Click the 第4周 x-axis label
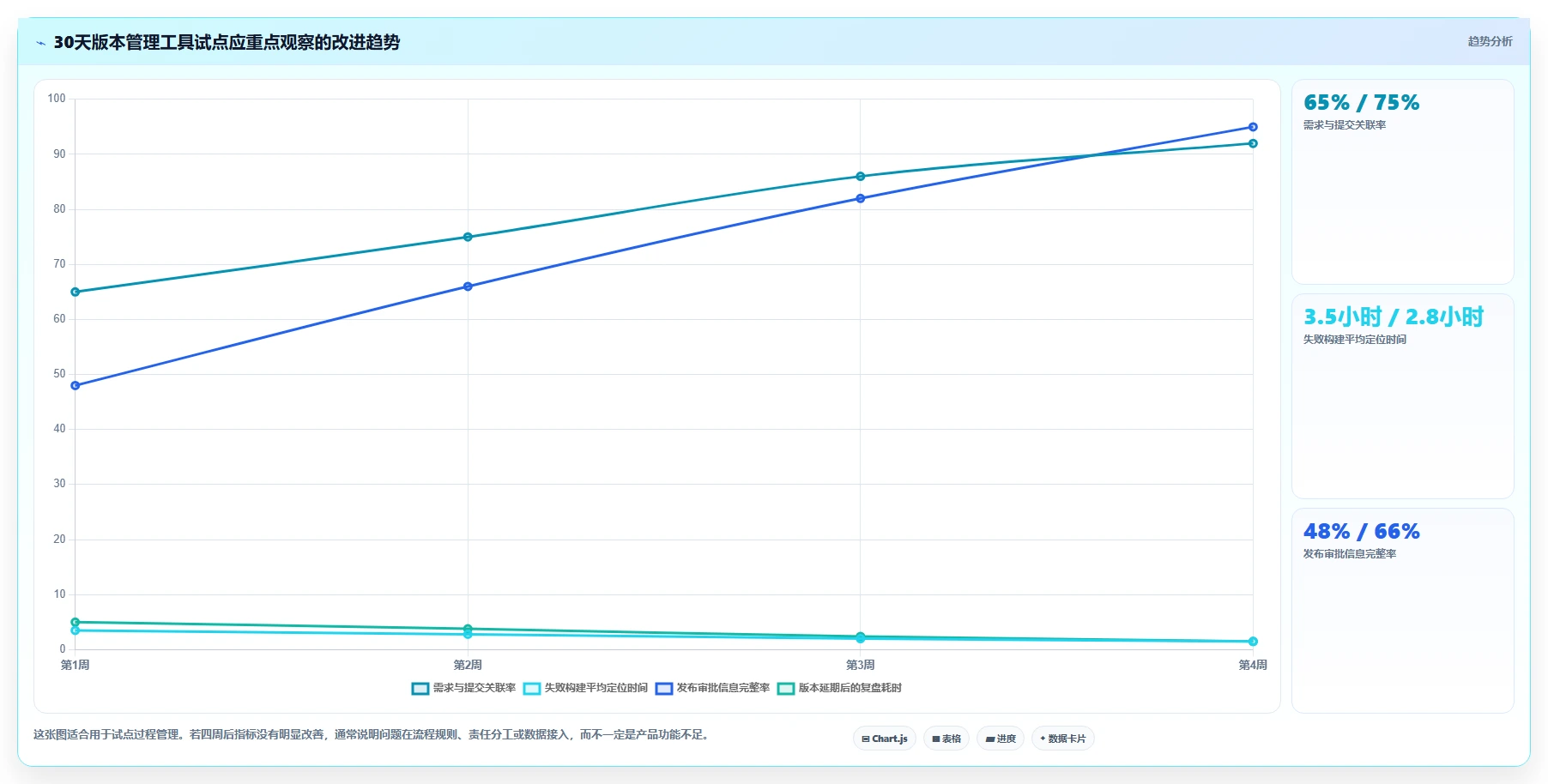1548x784 pixels. pos(1253,665)
